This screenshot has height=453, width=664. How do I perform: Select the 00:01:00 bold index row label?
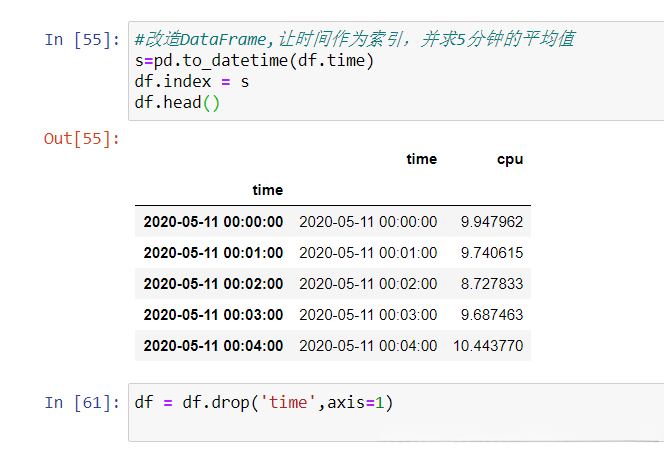[x=213, y=253]
